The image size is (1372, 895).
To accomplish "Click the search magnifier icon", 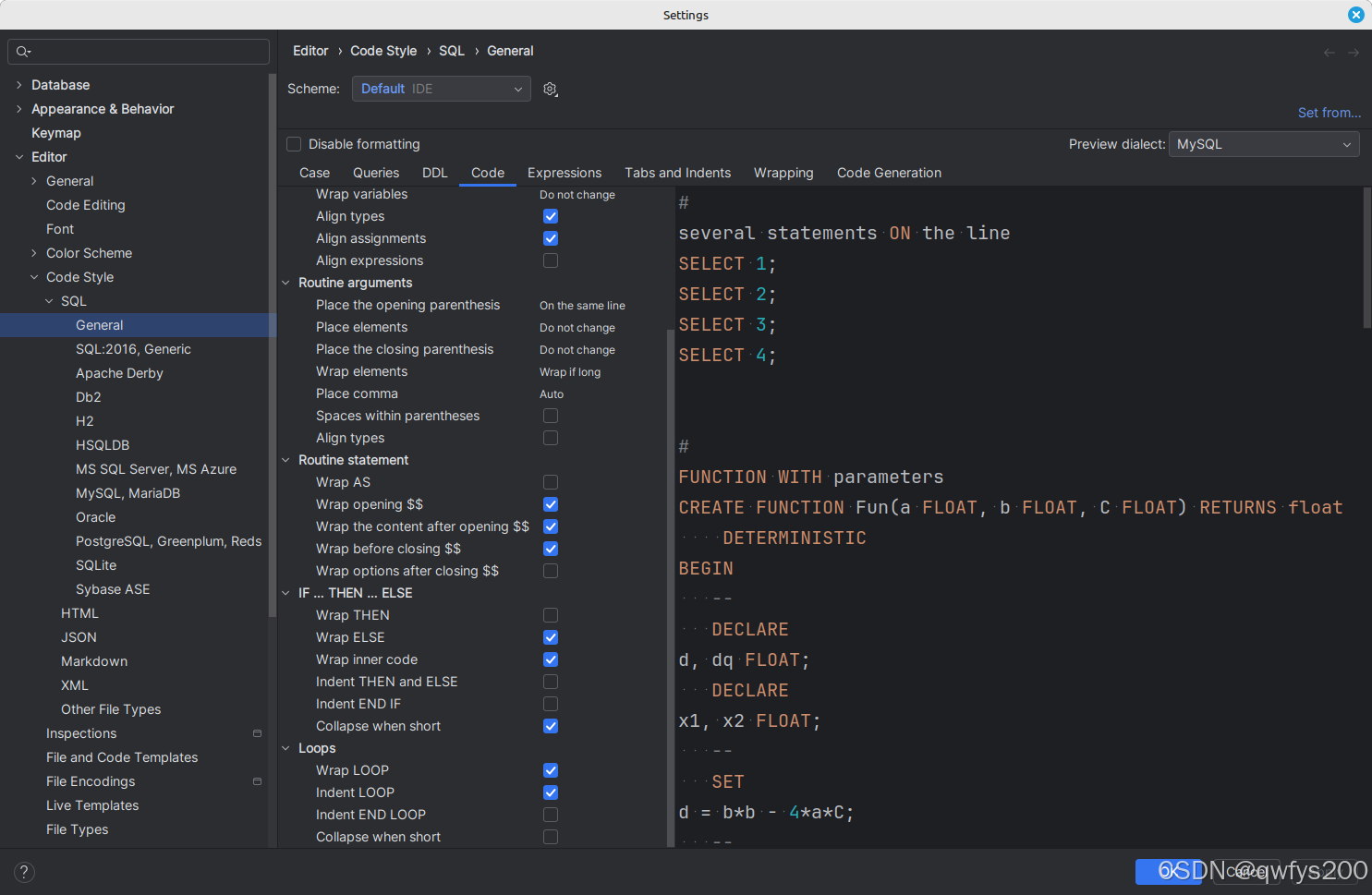I will (x=23, y=51).
